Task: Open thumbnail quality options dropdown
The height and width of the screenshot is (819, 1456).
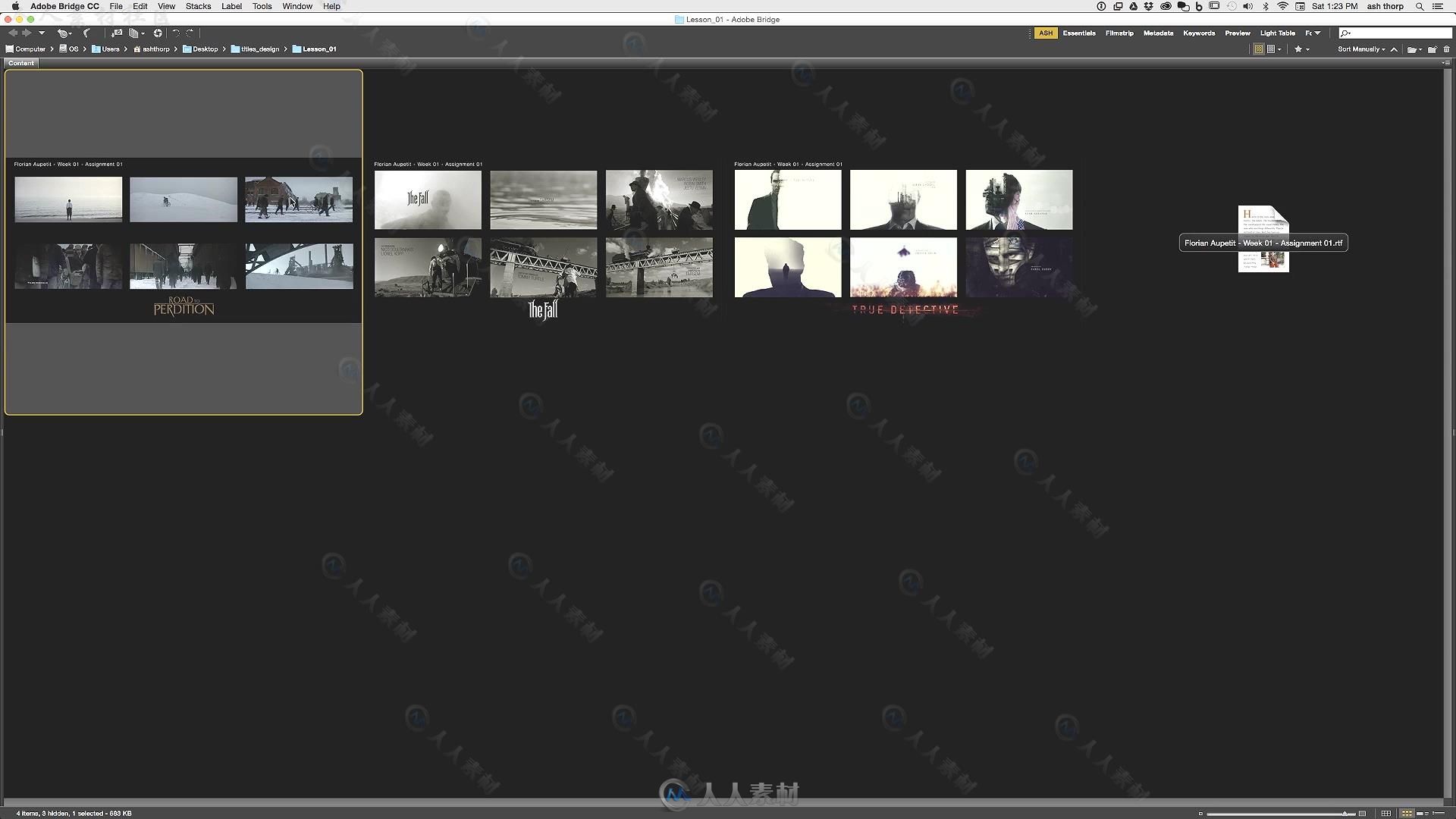Action: coord(1274,49)
